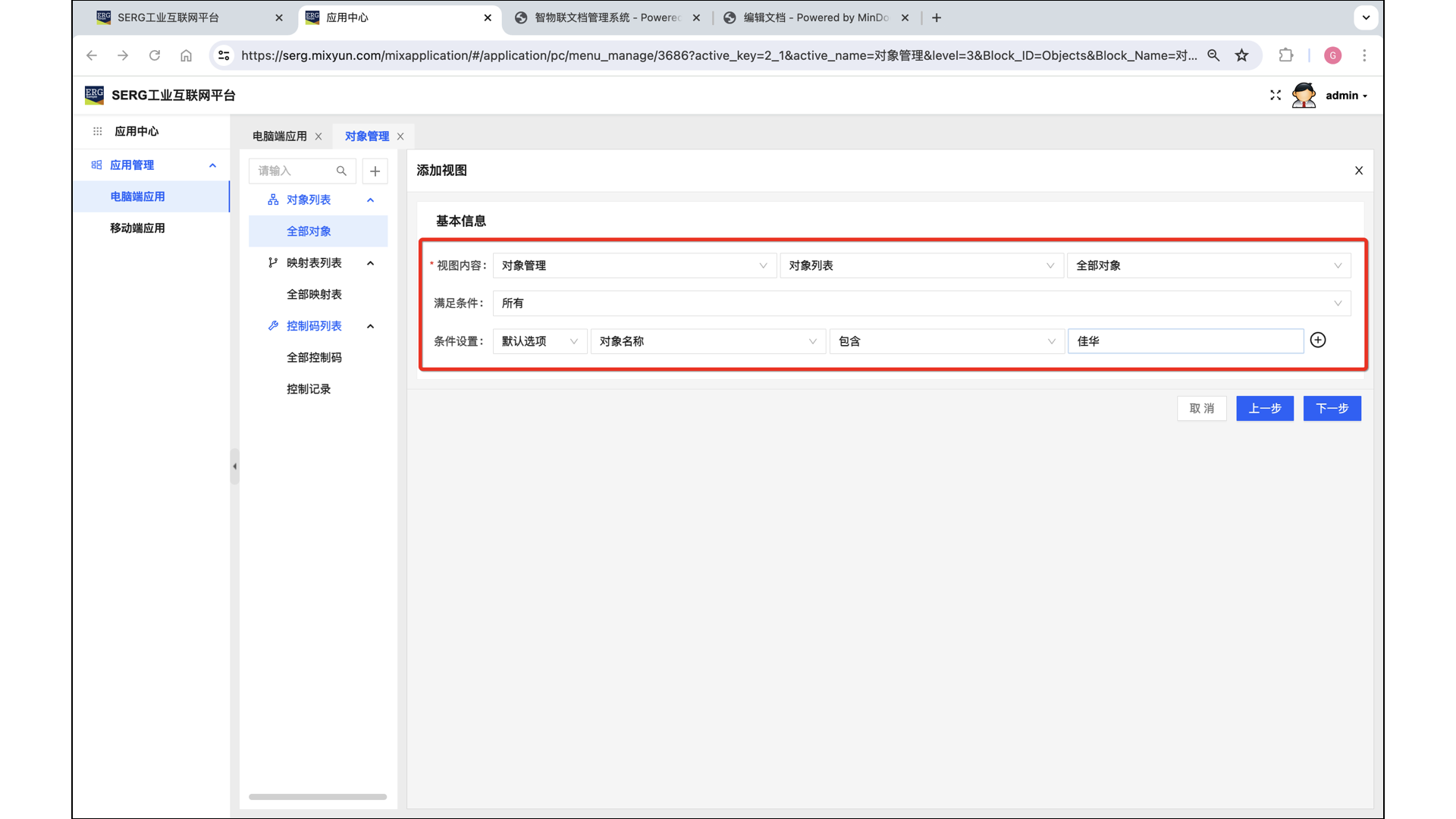Click the 取消 button
Viewport: 1456px width, 819px height.
coord(1201,409)
